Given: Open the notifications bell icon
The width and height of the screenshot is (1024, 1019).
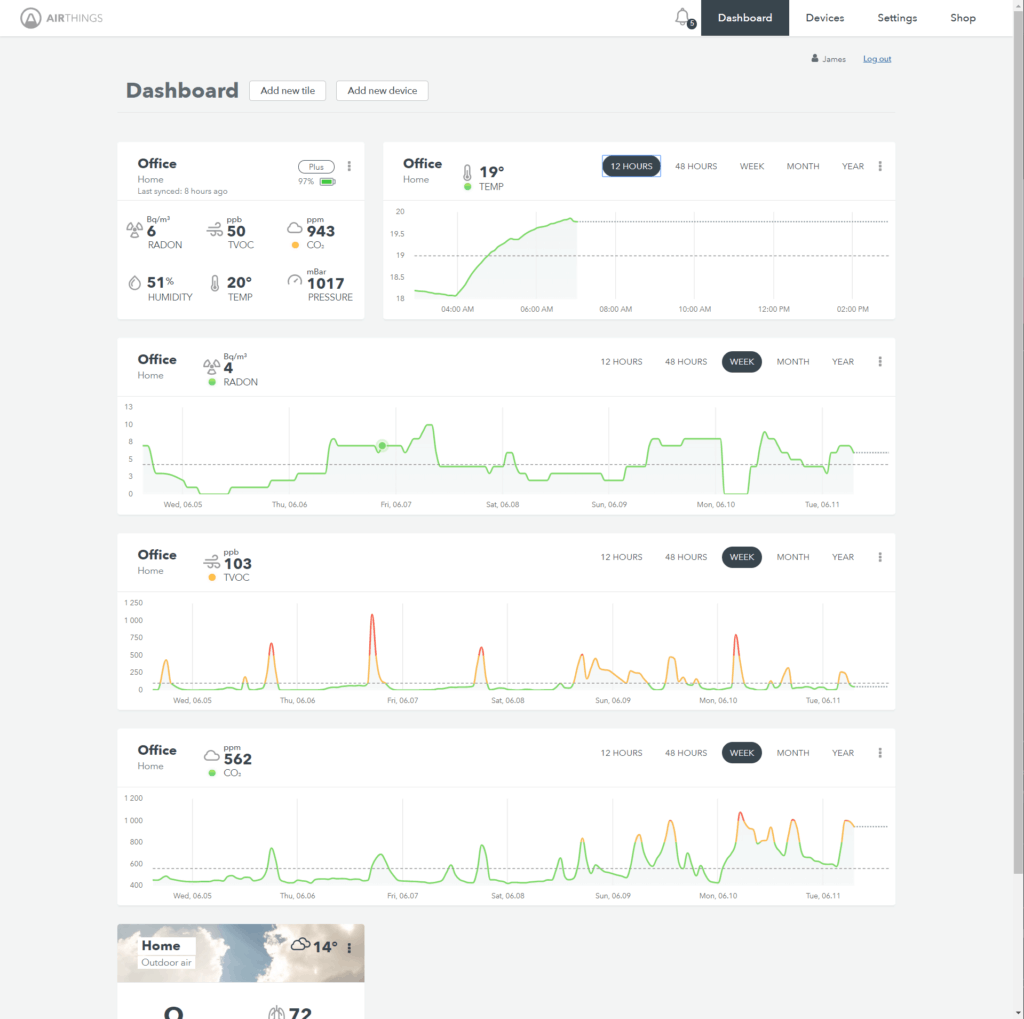Looking at the screenshot, I should [683, 17].
